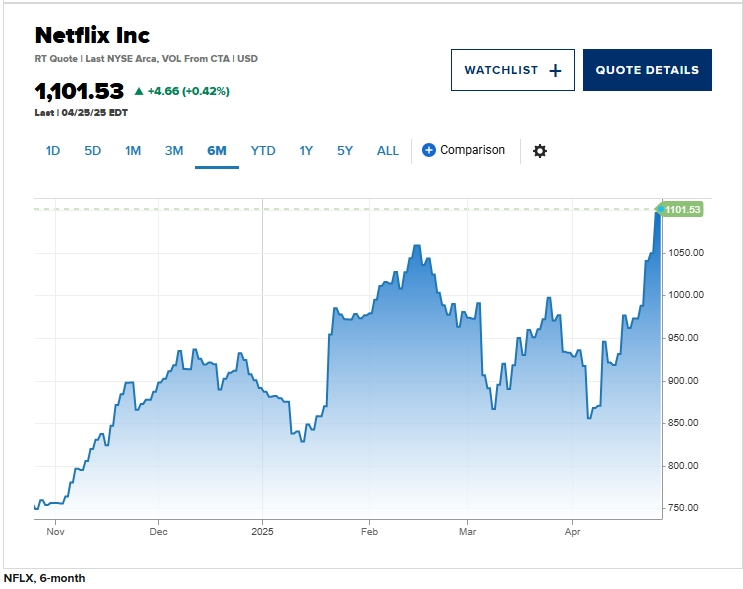Click the 'Last | 04/25/25 EDT' timestamp
This screenshot has width=743, height=589.
(x=81, y=113)
